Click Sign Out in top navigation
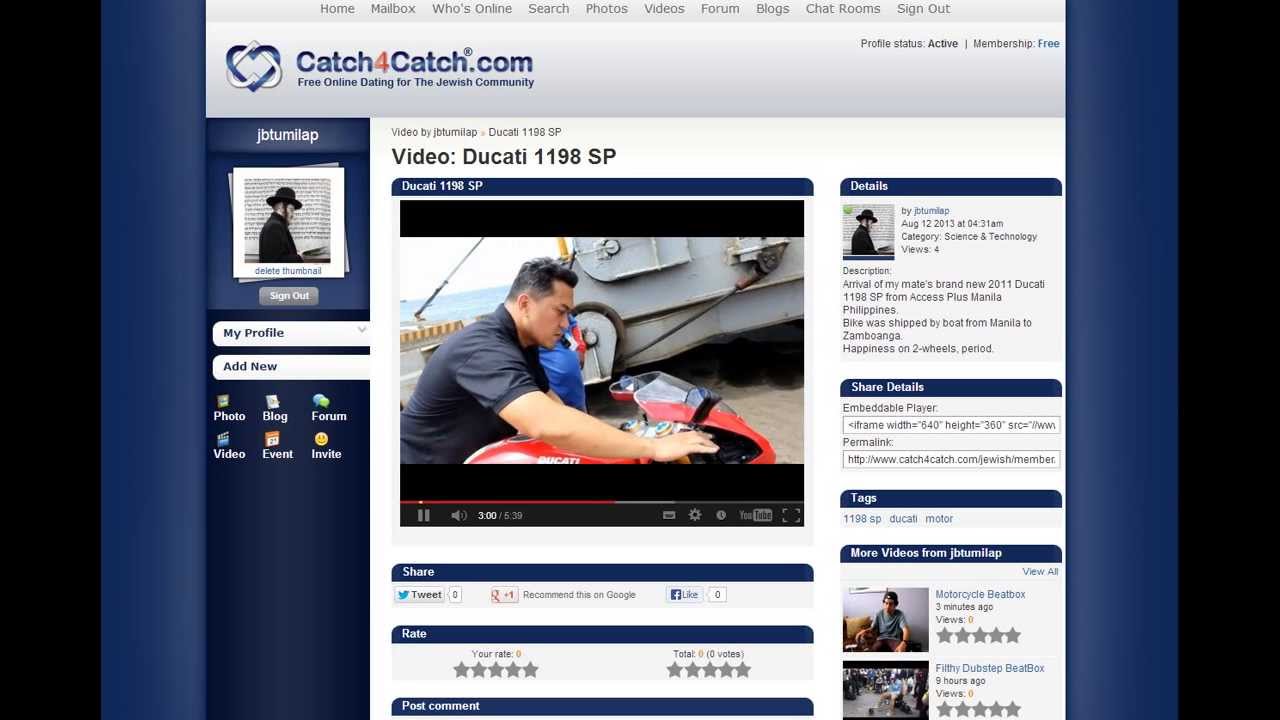 923,9
